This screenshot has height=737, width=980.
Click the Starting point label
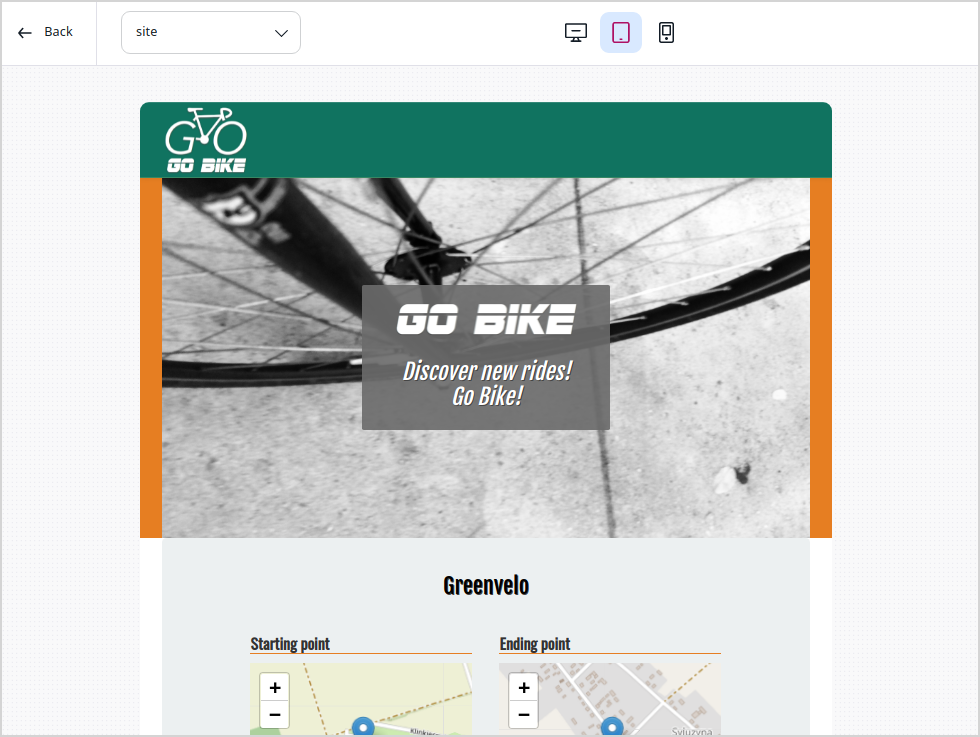coord(290,644)
